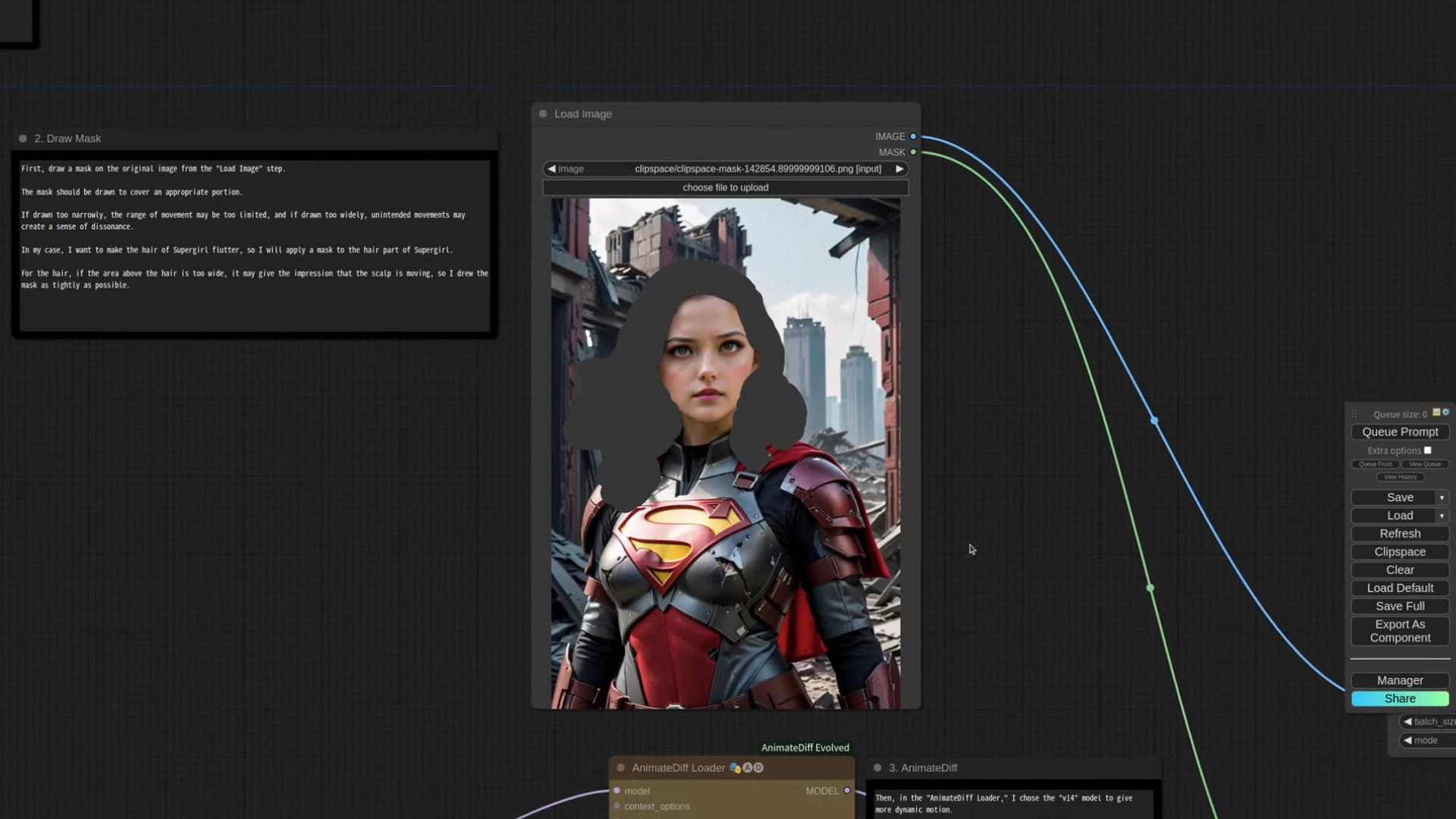Click the Load Image node title
This screenshot has height=819, width=1456.
(x=582, y=114)
